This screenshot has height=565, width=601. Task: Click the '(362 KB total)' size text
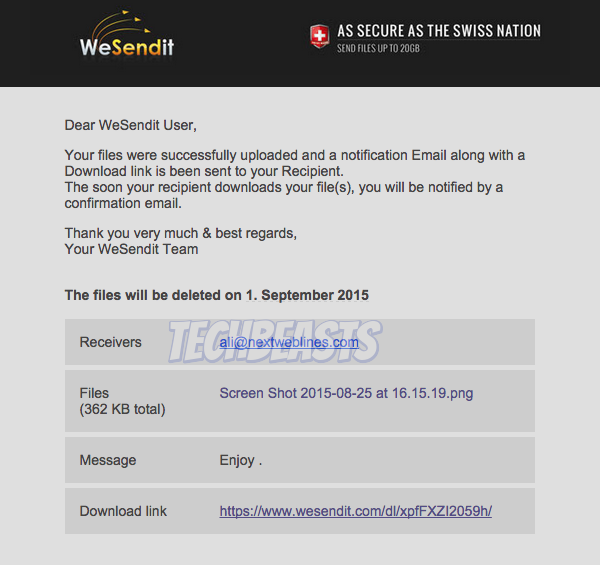pyautogui.click(x=122, y=409)
